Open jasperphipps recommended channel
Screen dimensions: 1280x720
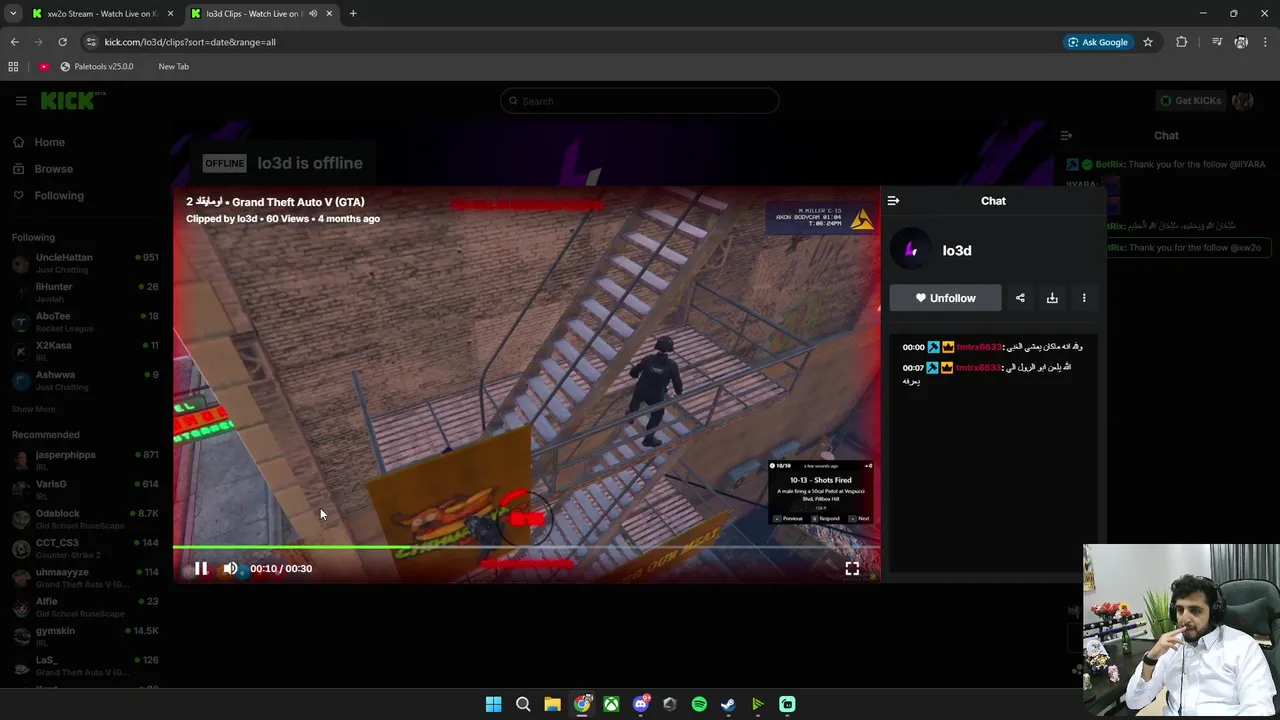85,461
